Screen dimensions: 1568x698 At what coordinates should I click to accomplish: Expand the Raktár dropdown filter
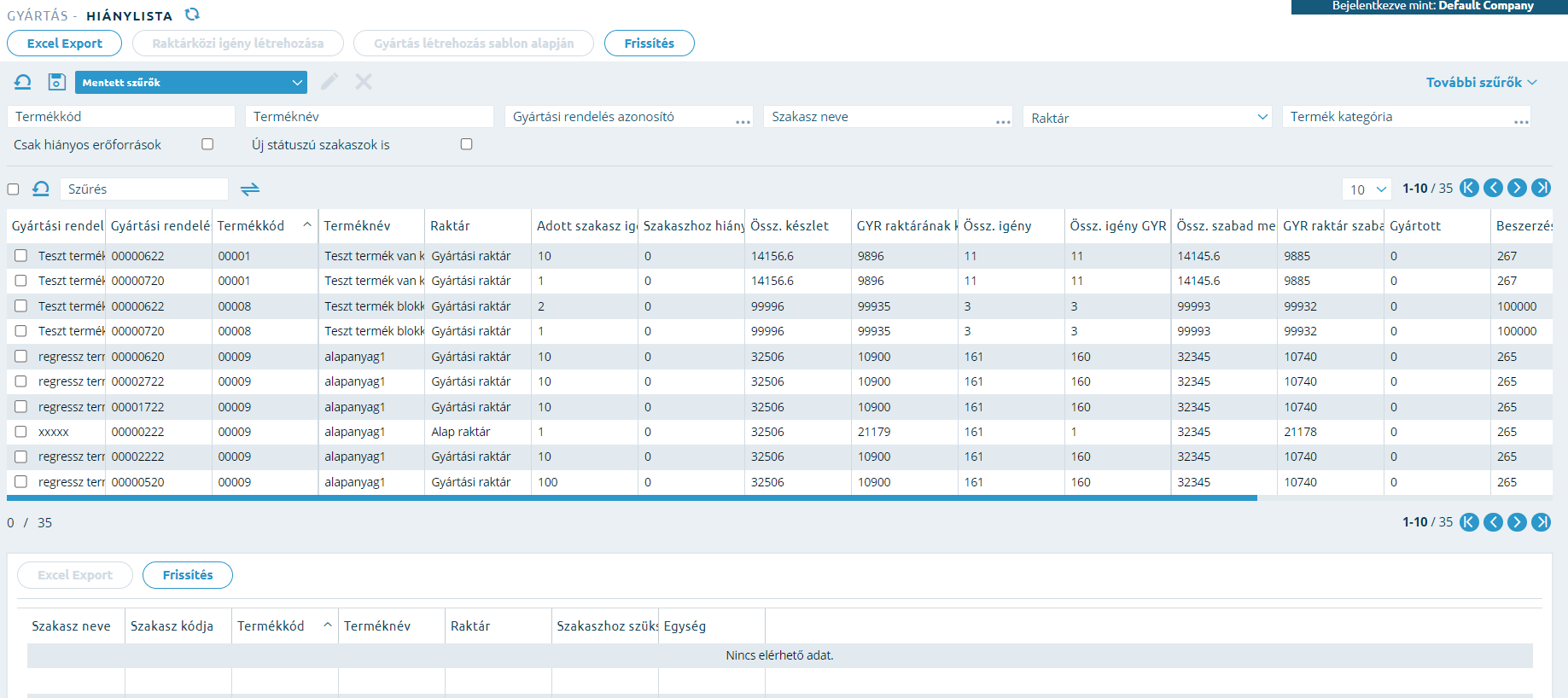pos(1147,118)
